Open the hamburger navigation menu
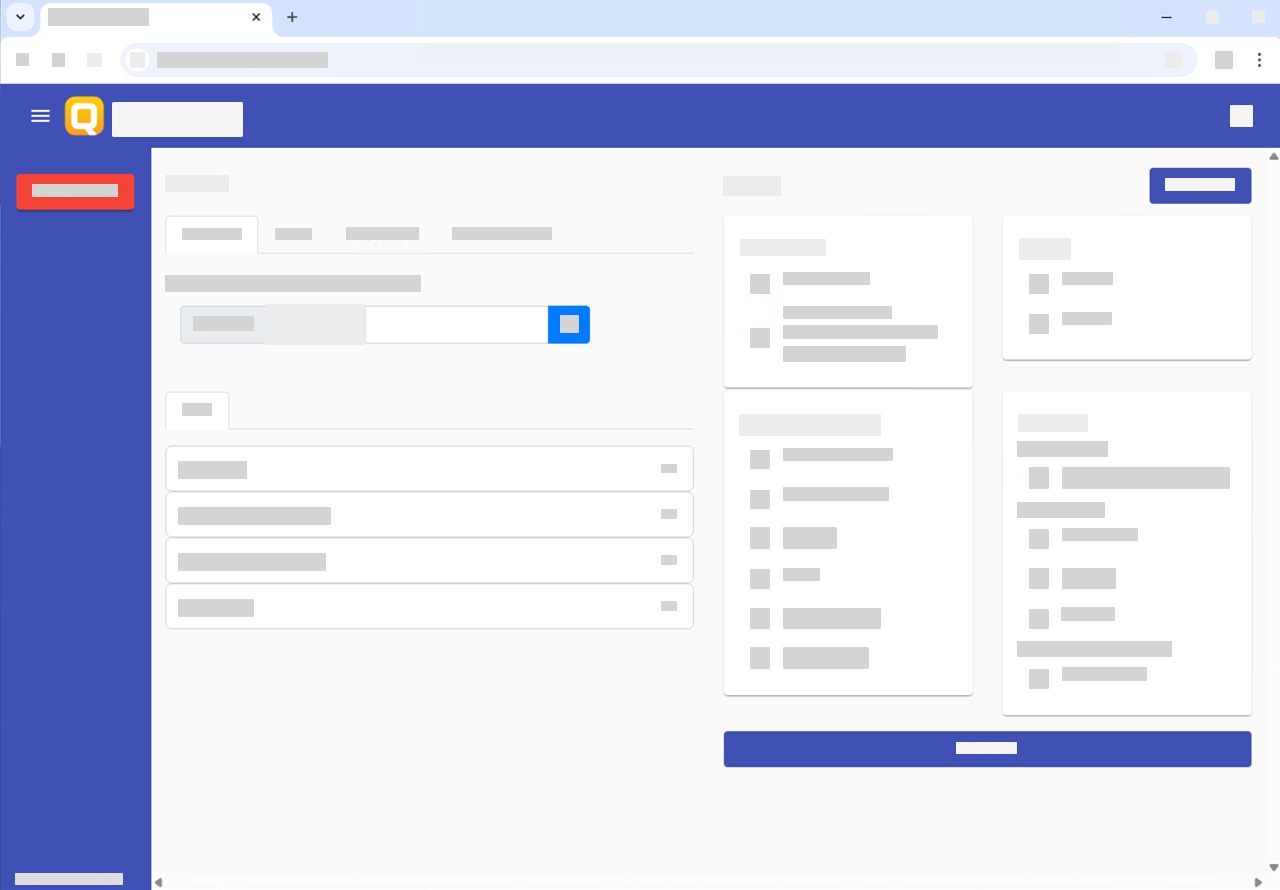 (40, 116)
